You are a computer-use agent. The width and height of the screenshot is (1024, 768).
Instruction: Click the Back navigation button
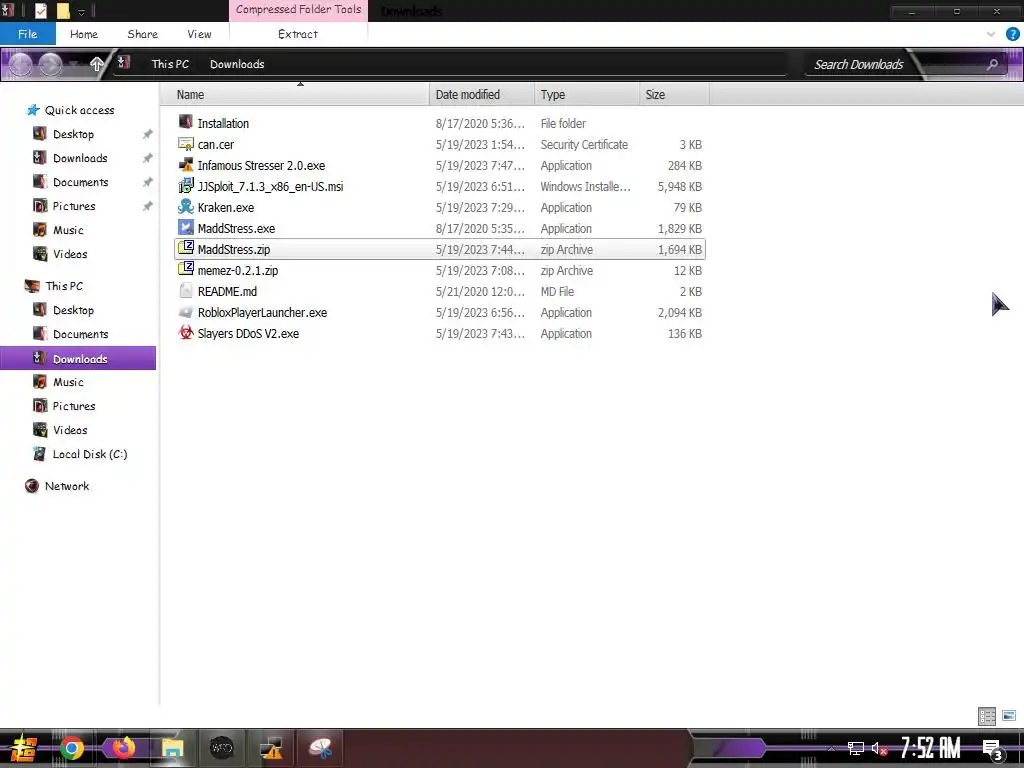pos(20,64)
